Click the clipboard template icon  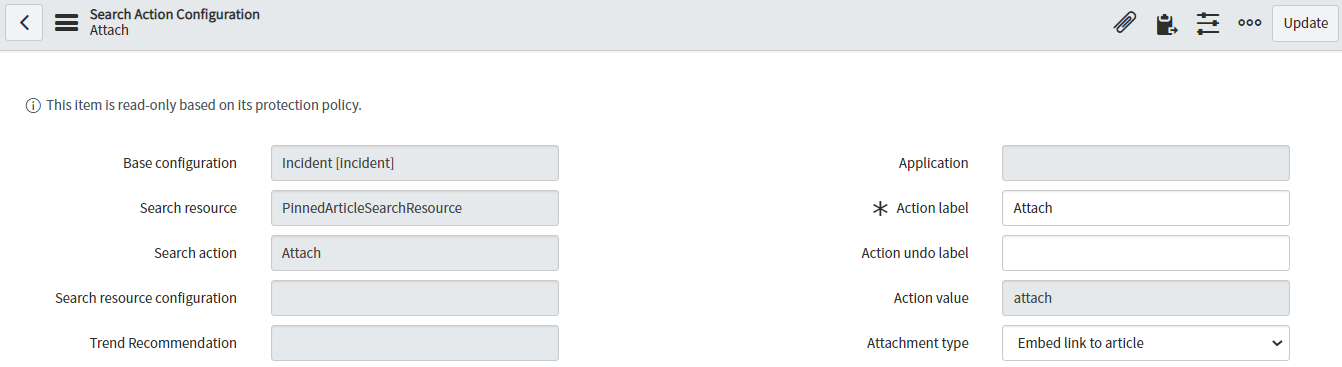(1166, 23)
